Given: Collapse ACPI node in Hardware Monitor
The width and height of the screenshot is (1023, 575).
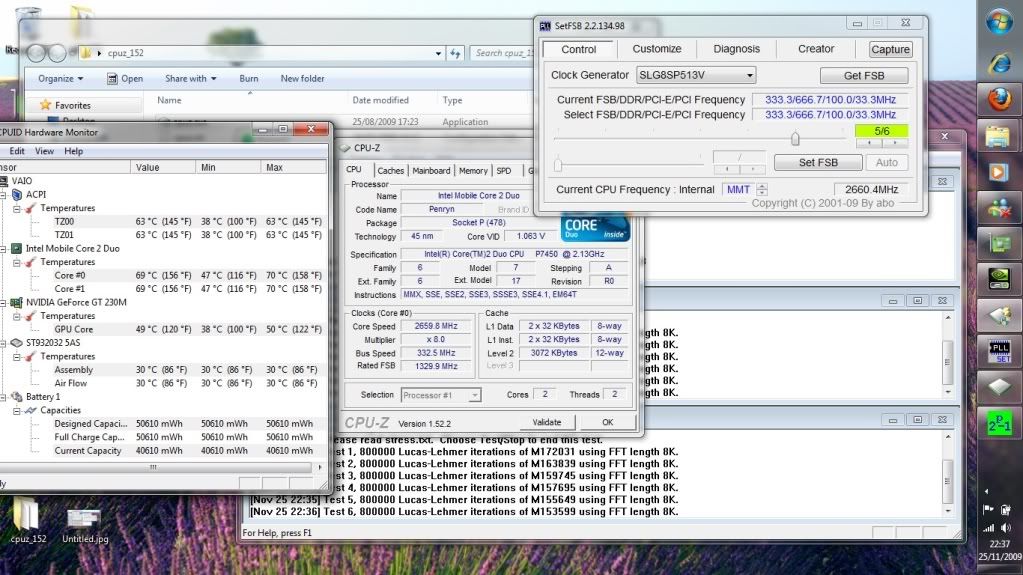Looking at the screenshot, I should [x=3, y=194].
